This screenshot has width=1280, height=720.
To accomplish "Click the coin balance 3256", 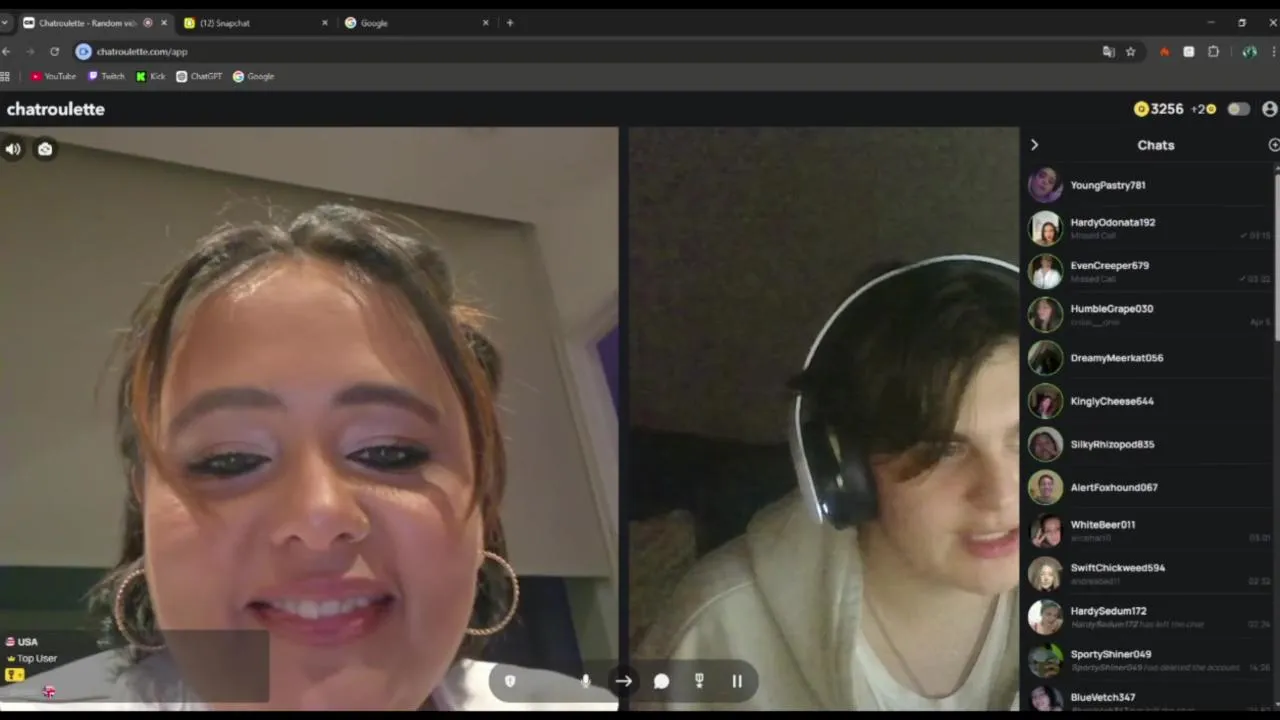I will tap(1159, 109).
